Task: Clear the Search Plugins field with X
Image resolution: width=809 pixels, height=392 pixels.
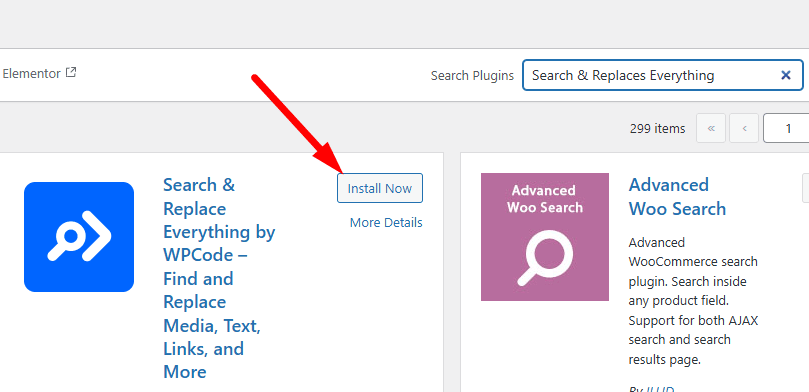Action: point(786,75)
